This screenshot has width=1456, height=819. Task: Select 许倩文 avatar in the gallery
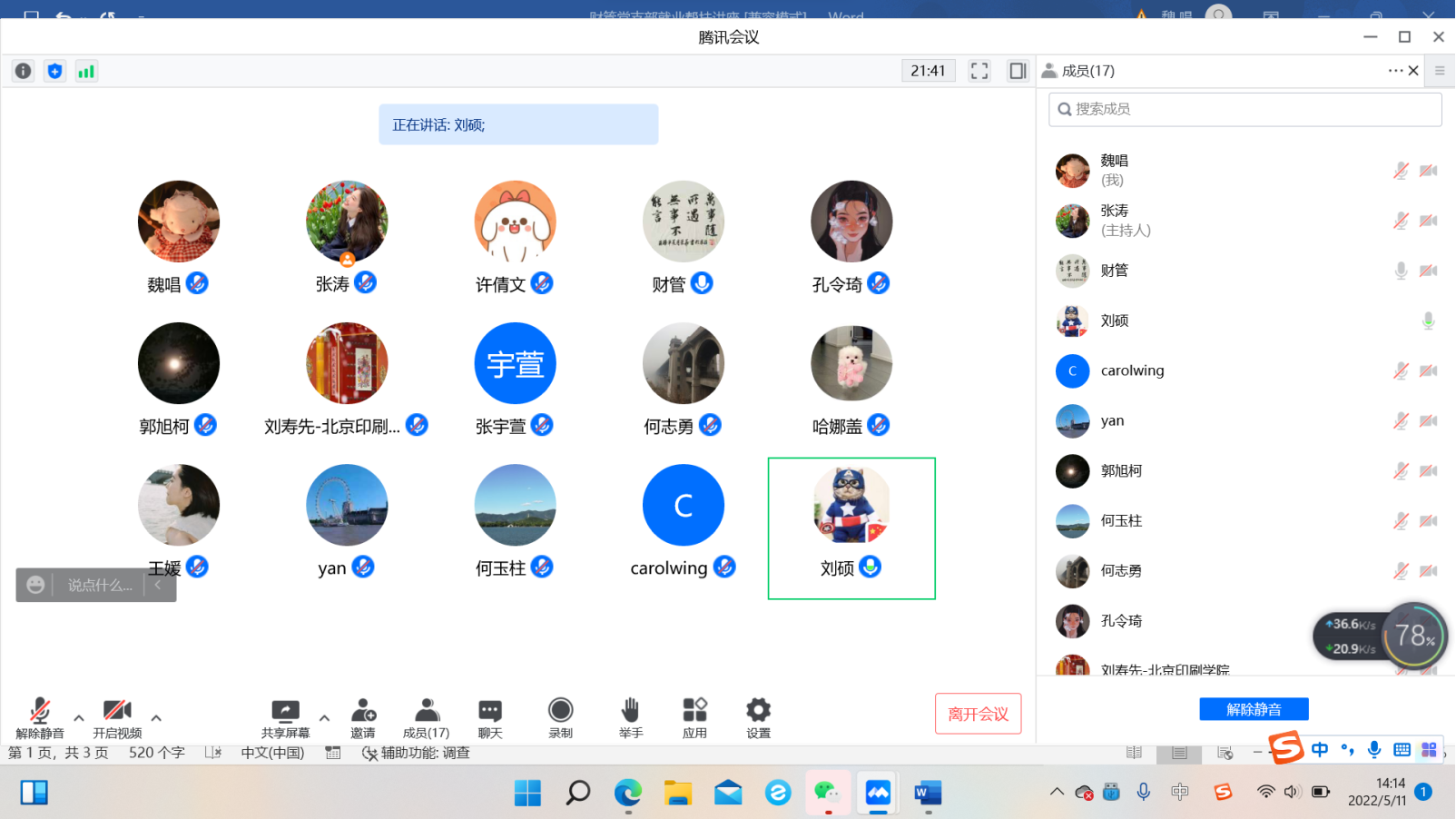tap(516, 222)
